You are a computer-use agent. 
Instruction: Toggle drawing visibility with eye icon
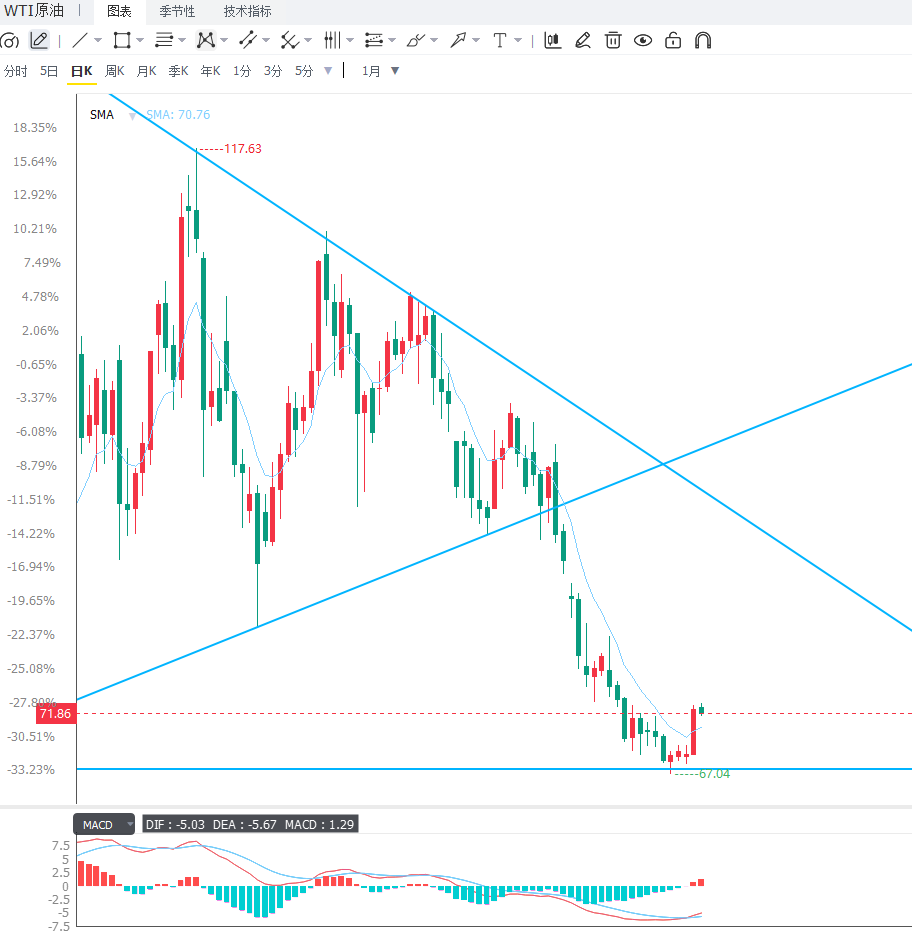[643, 41]
